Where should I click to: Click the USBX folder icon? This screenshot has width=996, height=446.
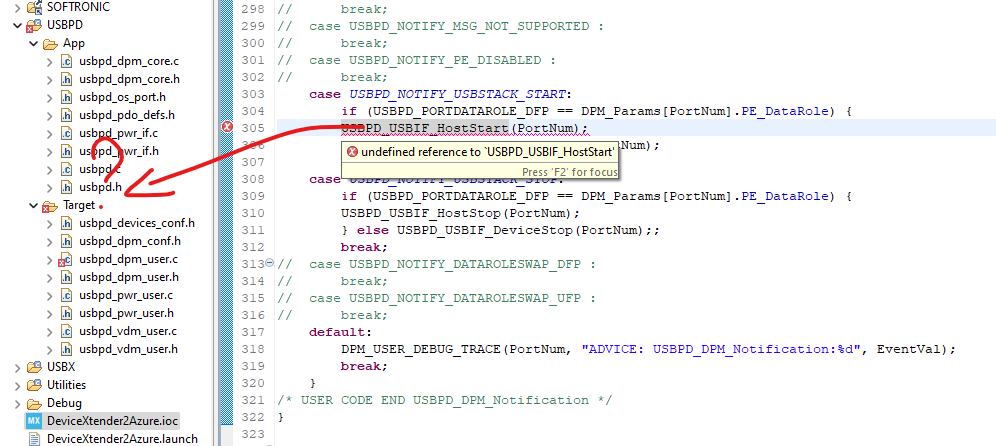[34, 367]
